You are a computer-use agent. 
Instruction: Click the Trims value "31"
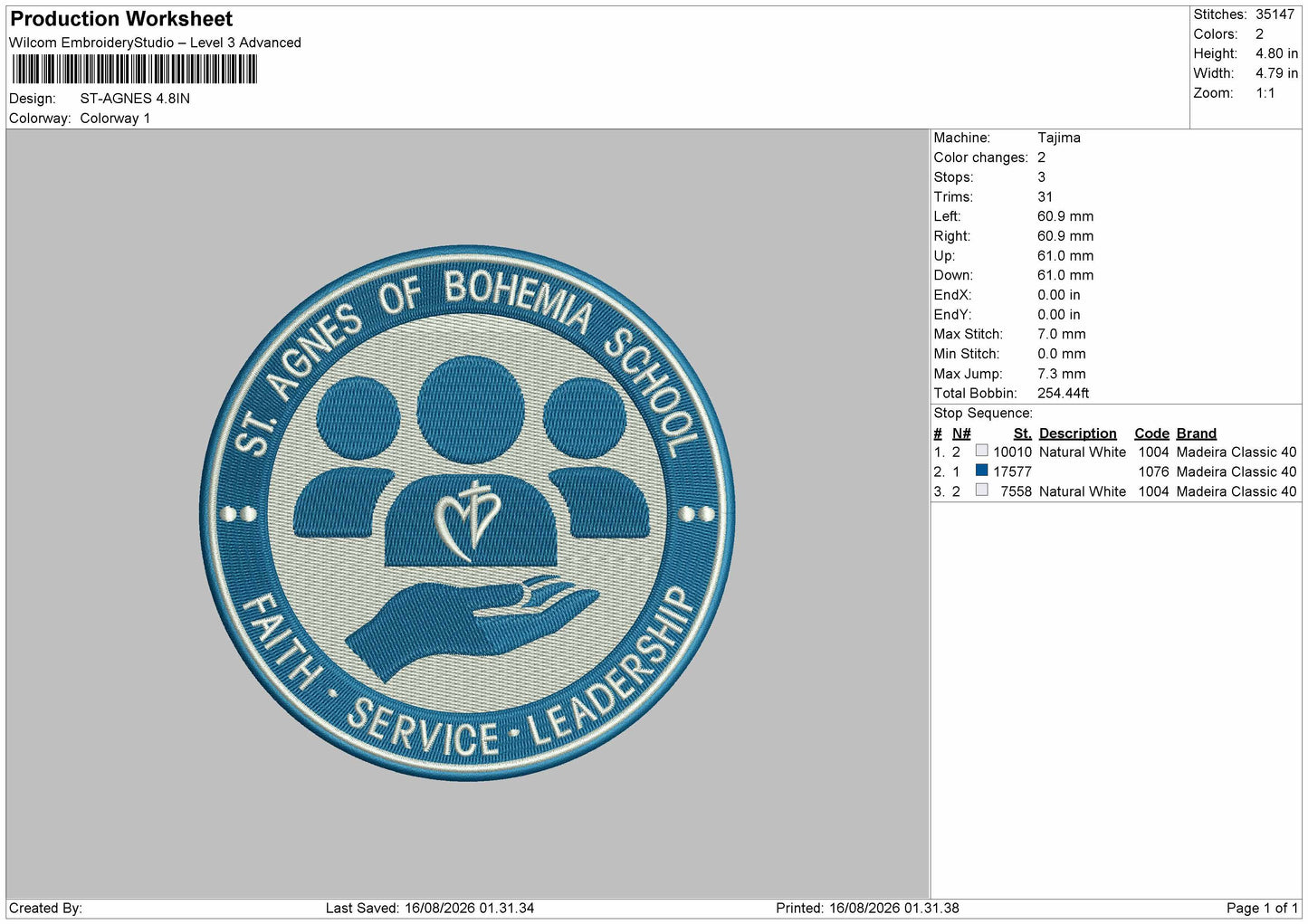(x=1045, y=197)
